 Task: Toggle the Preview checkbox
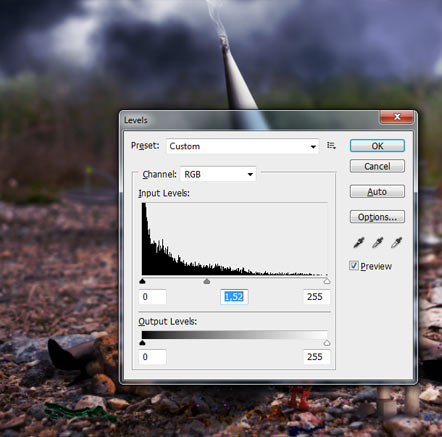[354, 265]
